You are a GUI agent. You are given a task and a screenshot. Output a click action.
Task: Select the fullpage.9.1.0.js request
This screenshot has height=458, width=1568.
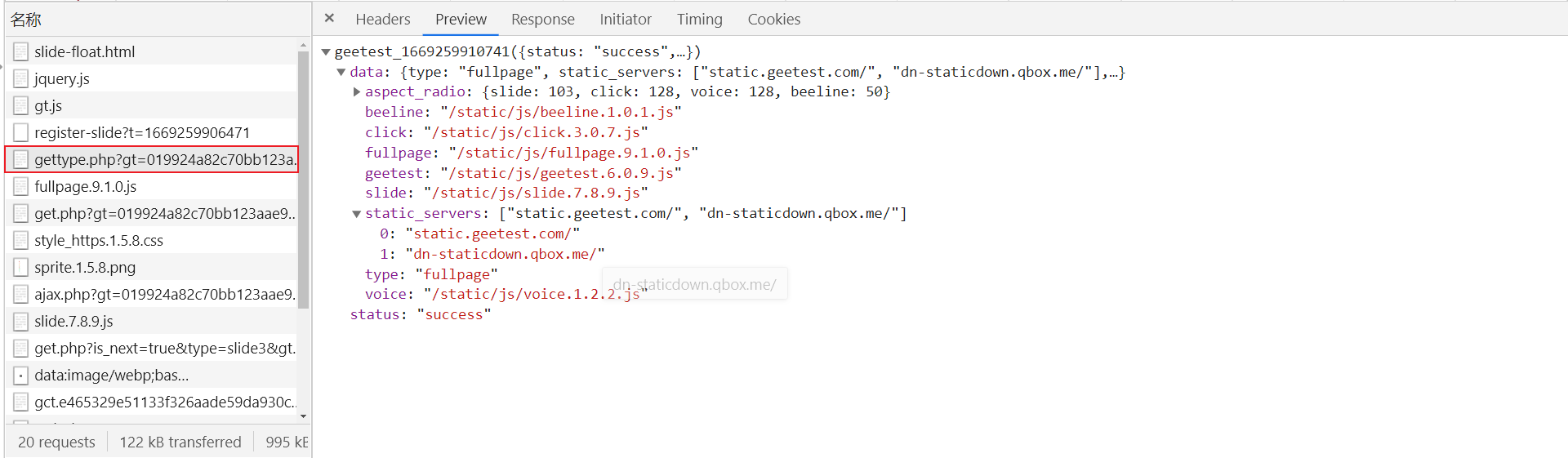(152, 186)
